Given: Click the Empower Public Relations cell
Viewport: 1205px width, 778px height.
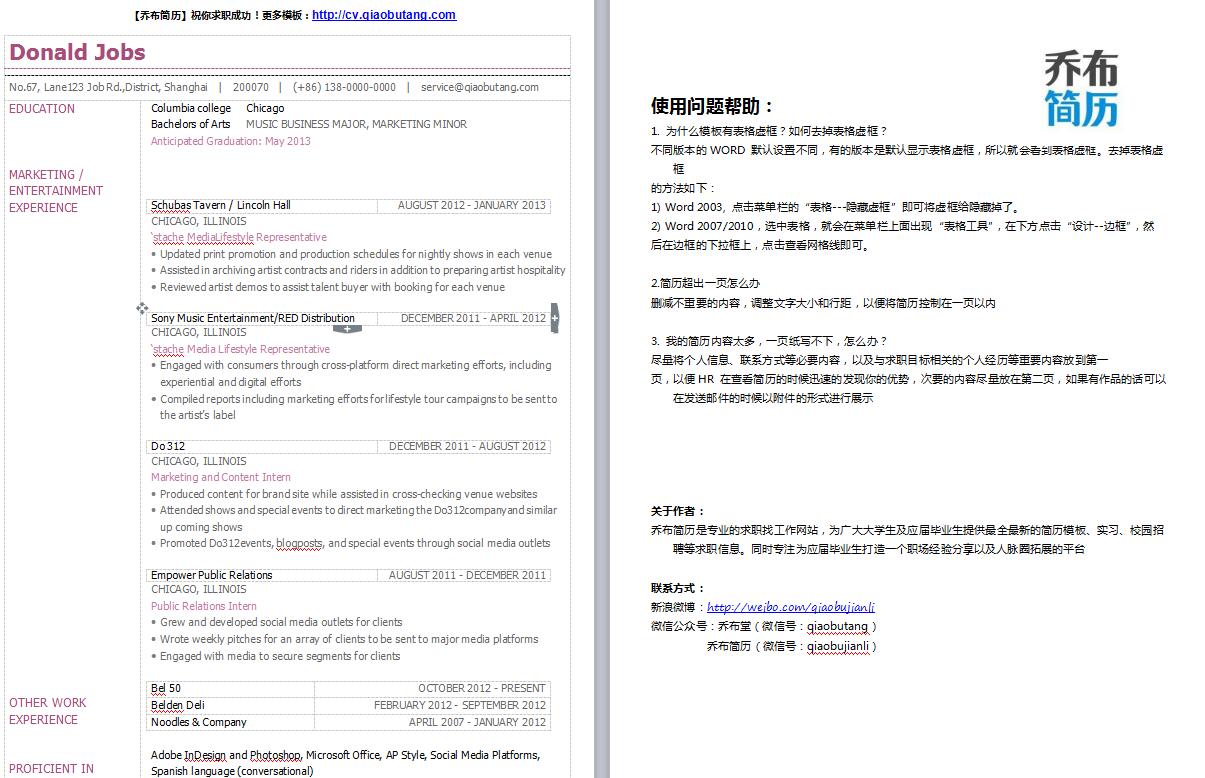Looking at the screenshot, I should [x=211, y=575].
